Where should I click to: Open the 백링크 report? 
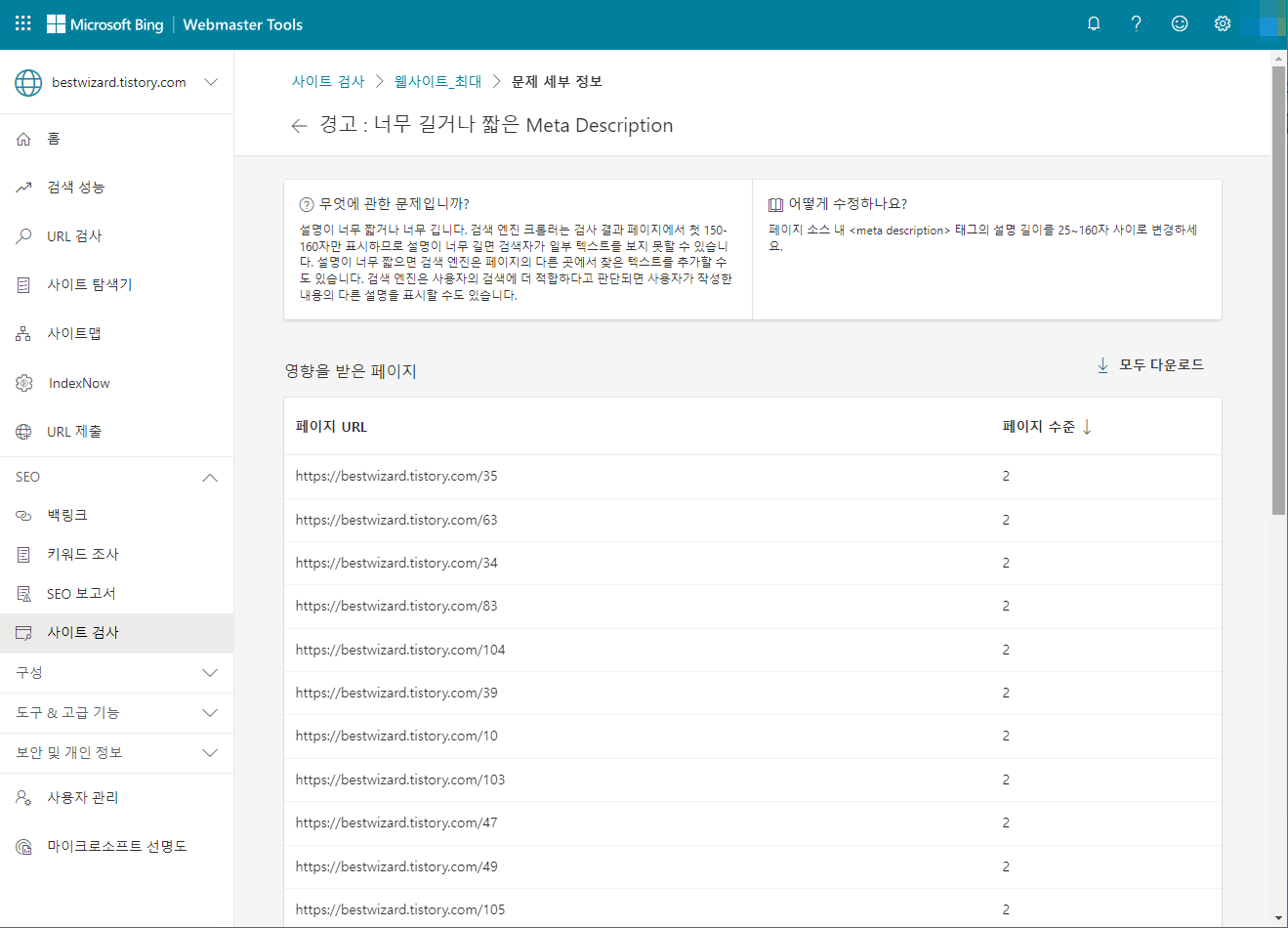coord(74,515)
